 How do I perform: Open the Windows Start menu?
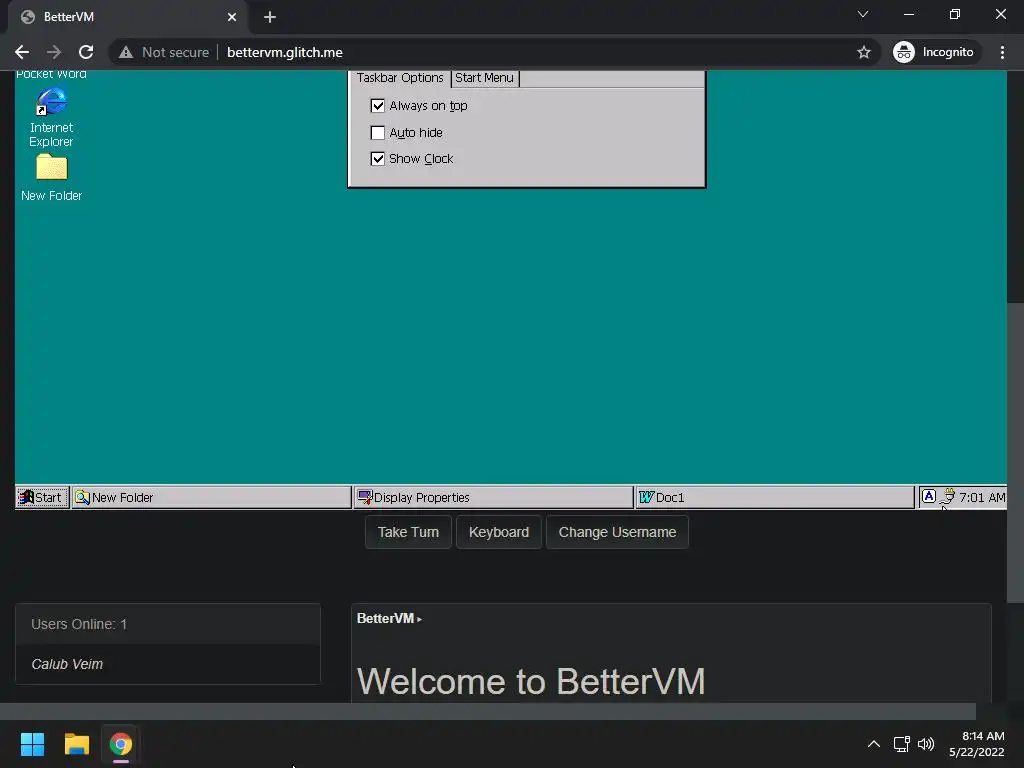32,744
